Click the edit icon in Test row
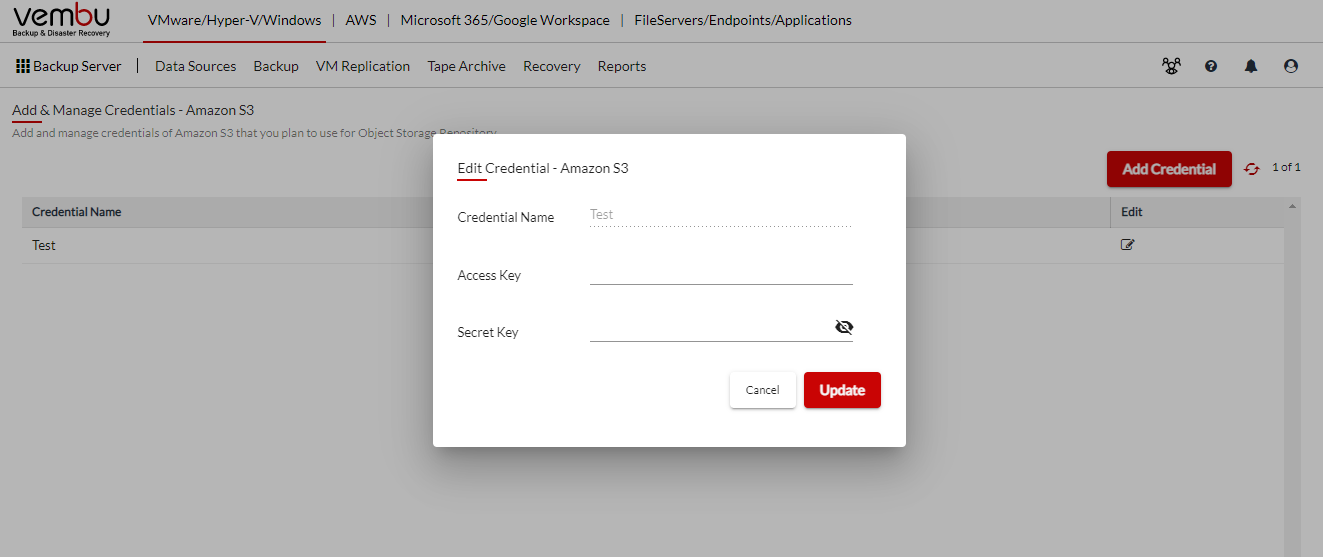The height and width of the screenshot is (557, 1323). coord(1128,244)
